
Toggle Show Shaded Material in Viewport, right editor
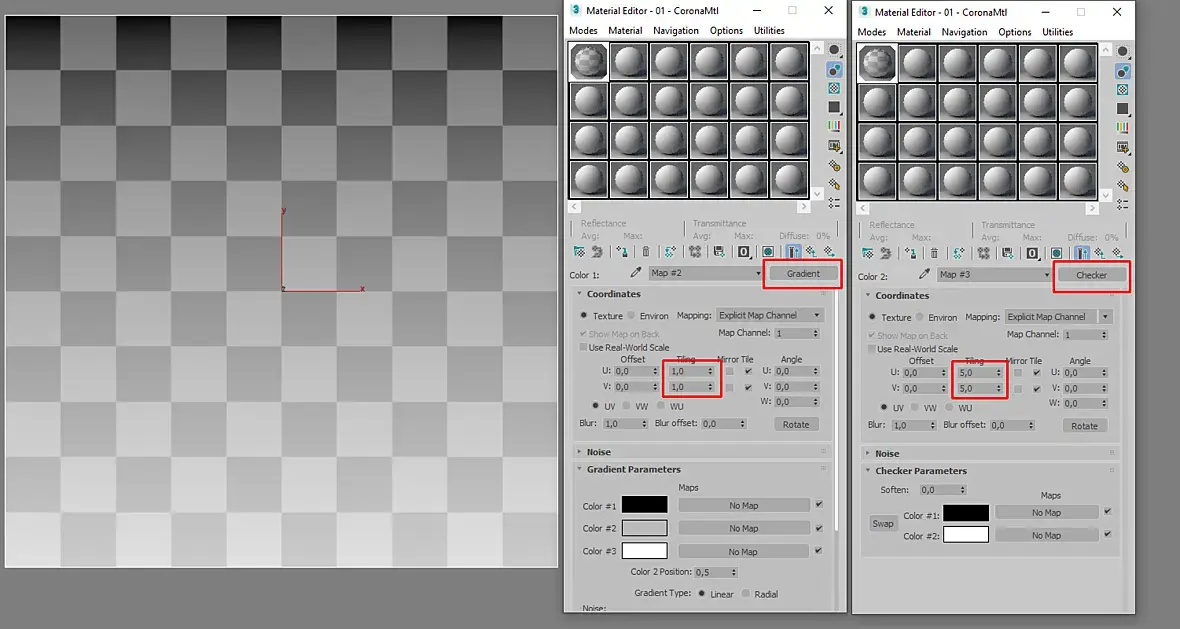point(1057,253)
